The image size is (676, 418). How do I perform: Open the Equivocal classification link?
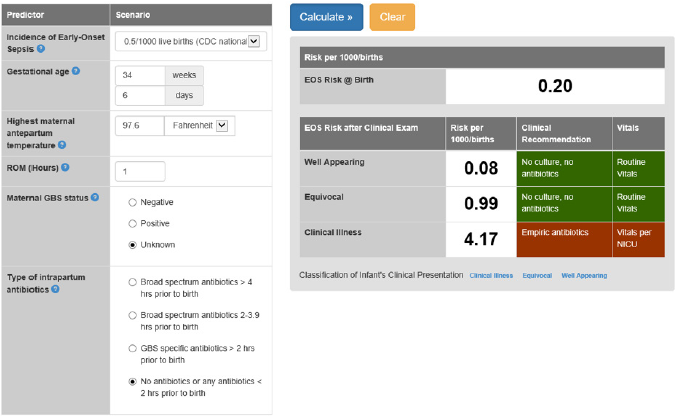[x=537, y=275]
